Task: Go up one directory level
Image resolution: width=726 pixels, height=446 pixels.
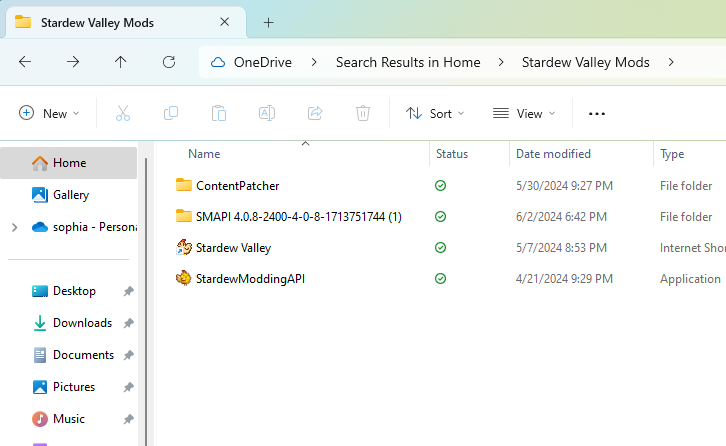Action: [x=121, y=62]
